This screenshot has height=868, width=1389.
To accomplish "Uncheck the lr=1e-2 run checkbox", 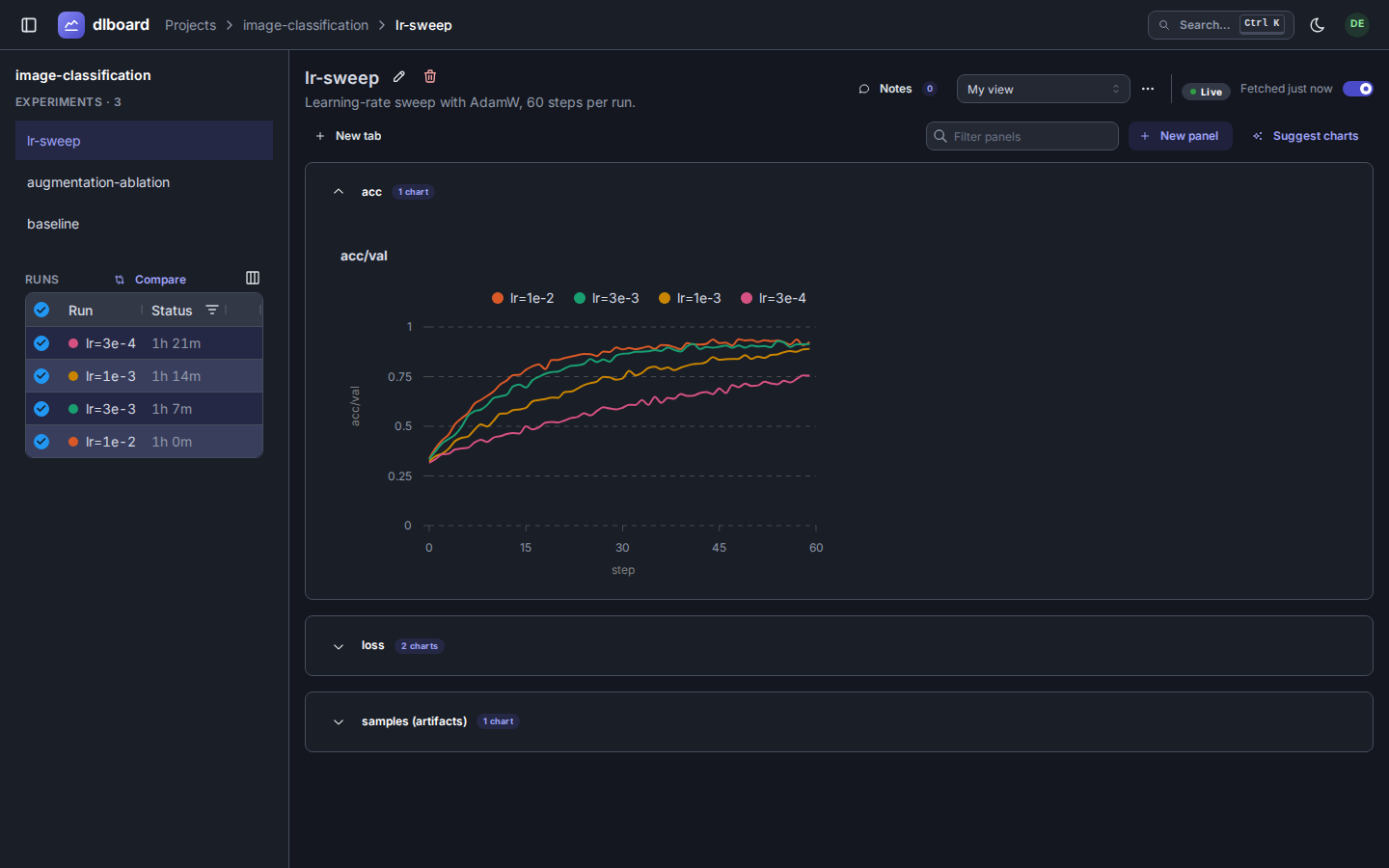I will point(41,441).
